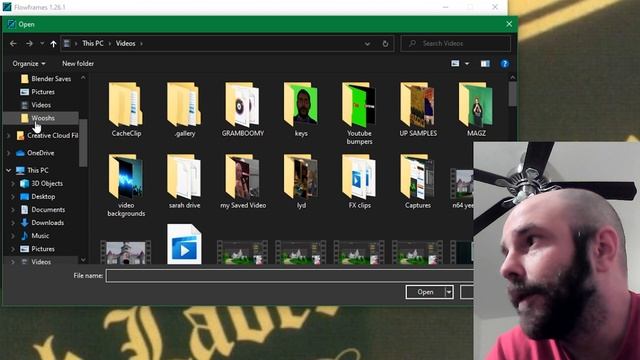Select the UP SAMPLES folder
The height and width of the screenshot is (360, 640).
point(418,109)
